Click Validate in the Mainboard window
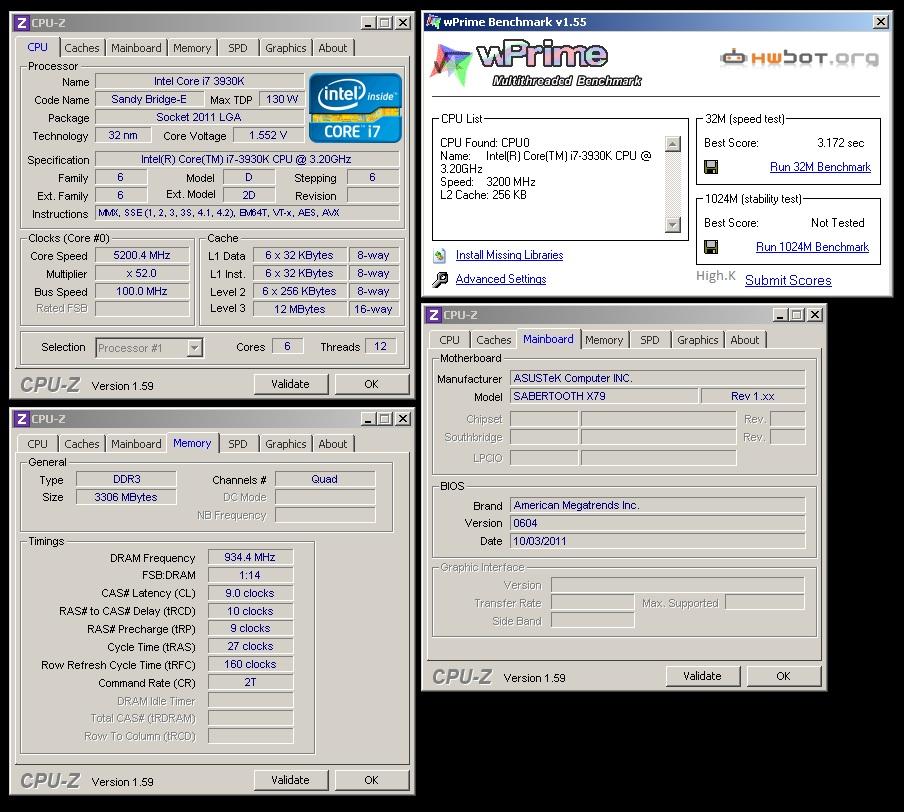The height and width of the screenshot is (812, 904). tap(702, 676)
